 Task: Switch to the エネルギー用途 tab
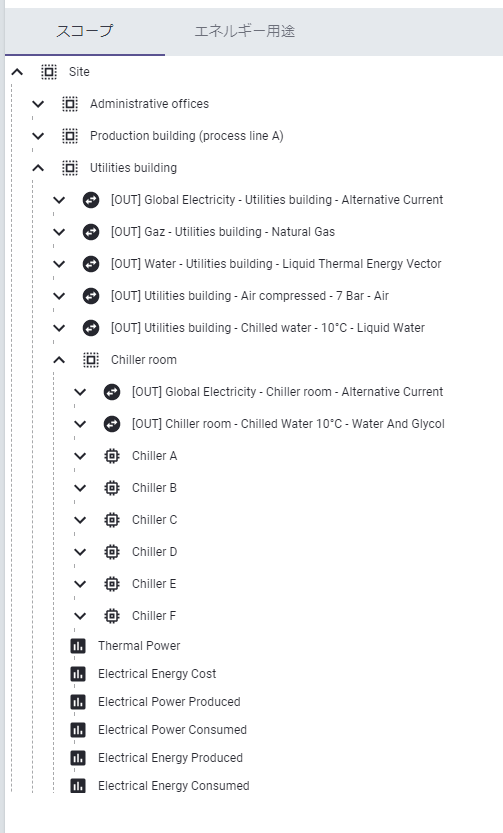(x=244, y=31)
